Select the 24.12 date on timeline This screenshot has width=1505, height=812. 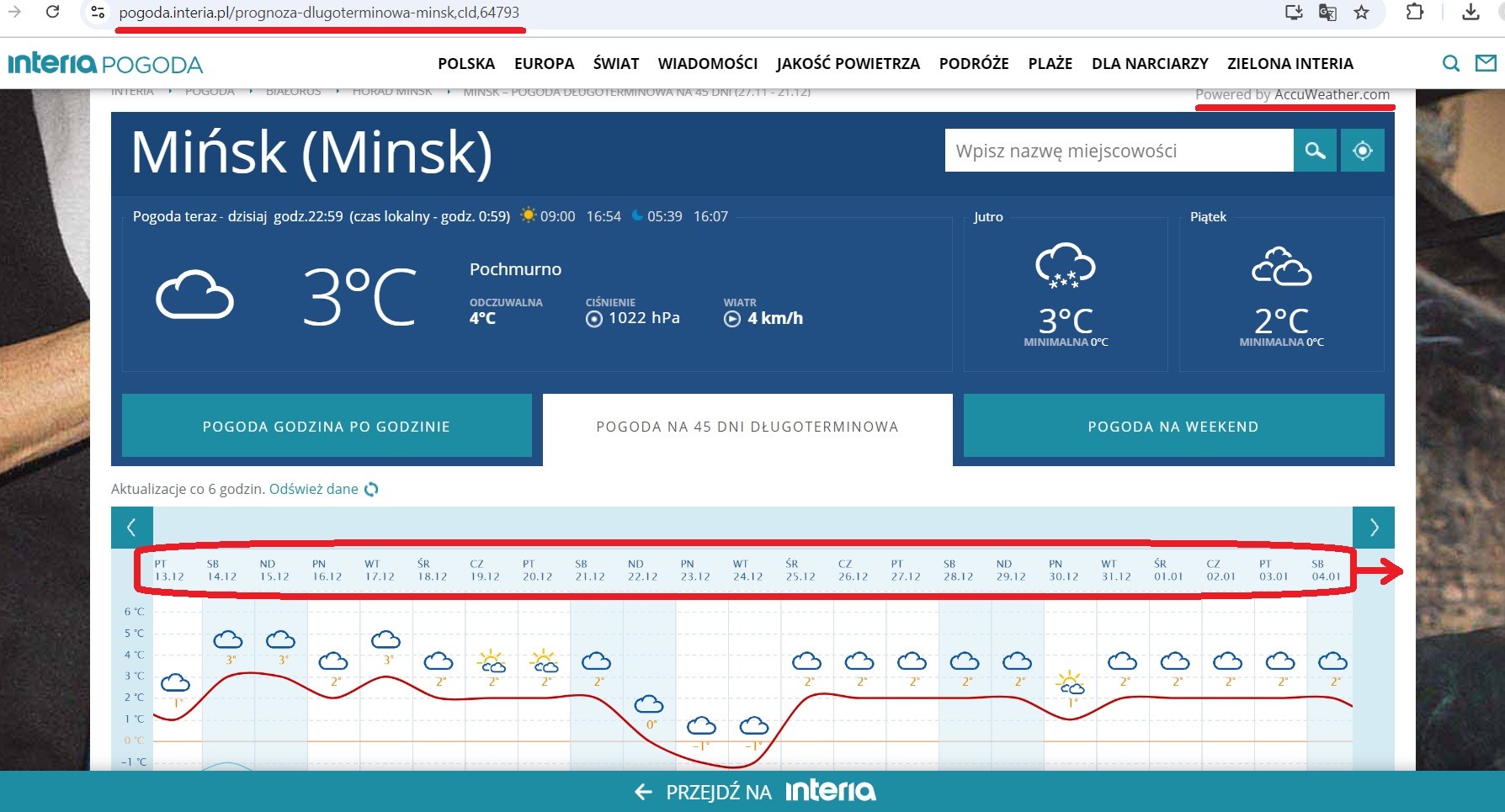tap(747, 571)
